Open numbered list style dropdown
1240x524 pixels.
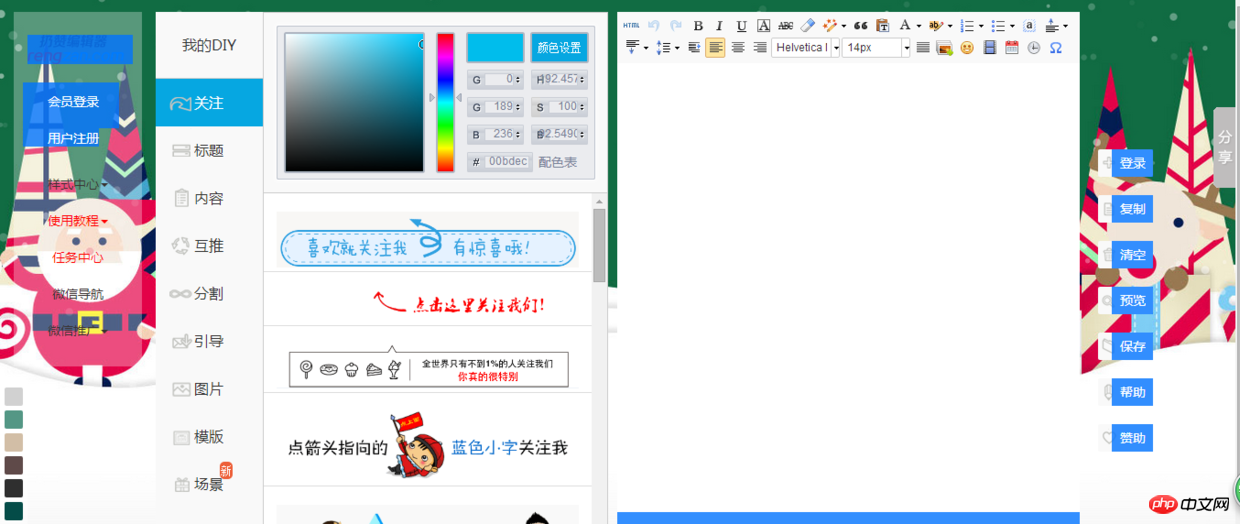point(981,26)
